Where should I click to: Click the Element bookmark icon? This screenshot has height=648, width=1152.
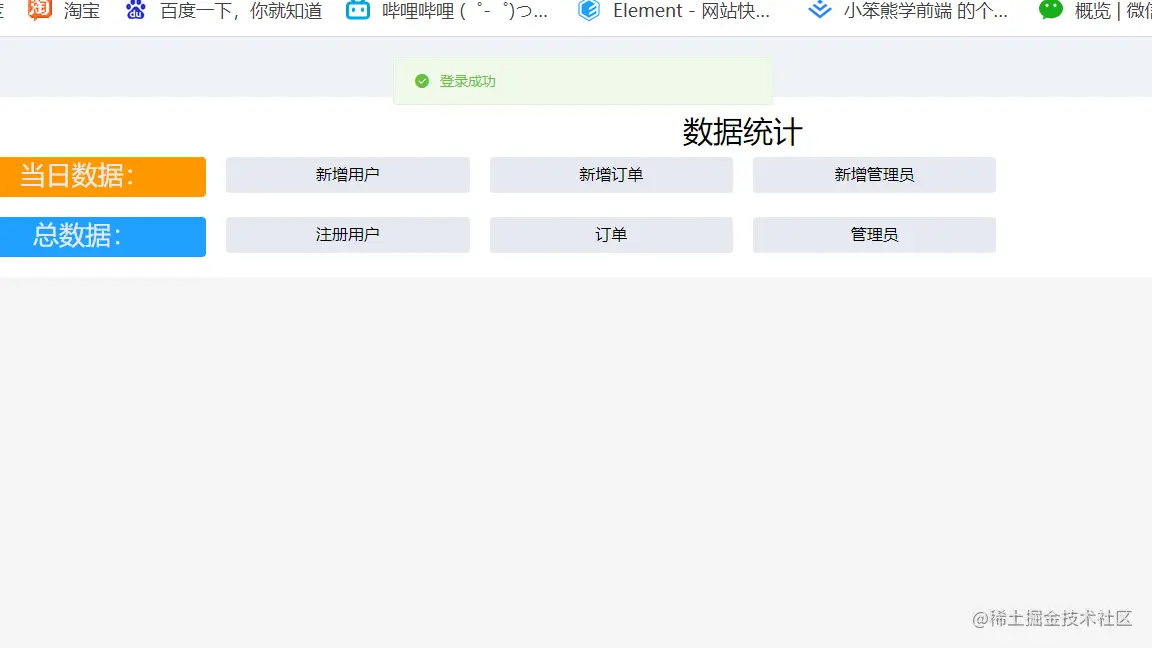pyautogui.click(x=588, y=10)
